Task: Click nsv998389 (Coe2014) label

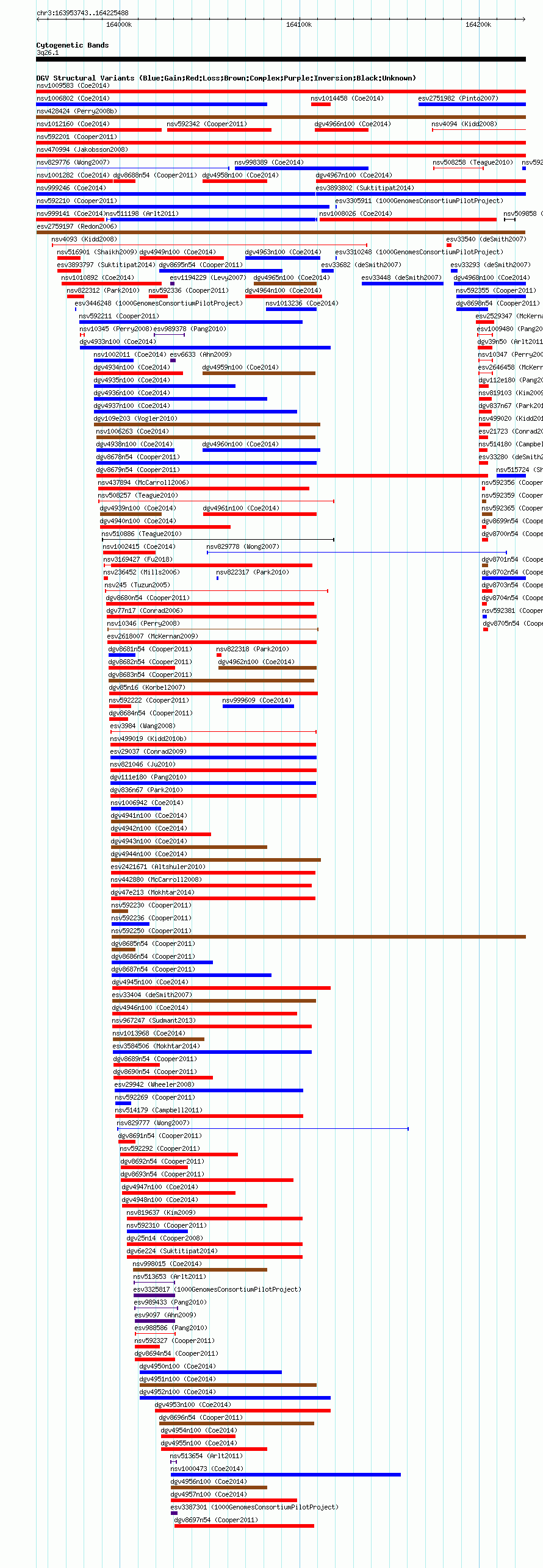Action: click(269, 162)
